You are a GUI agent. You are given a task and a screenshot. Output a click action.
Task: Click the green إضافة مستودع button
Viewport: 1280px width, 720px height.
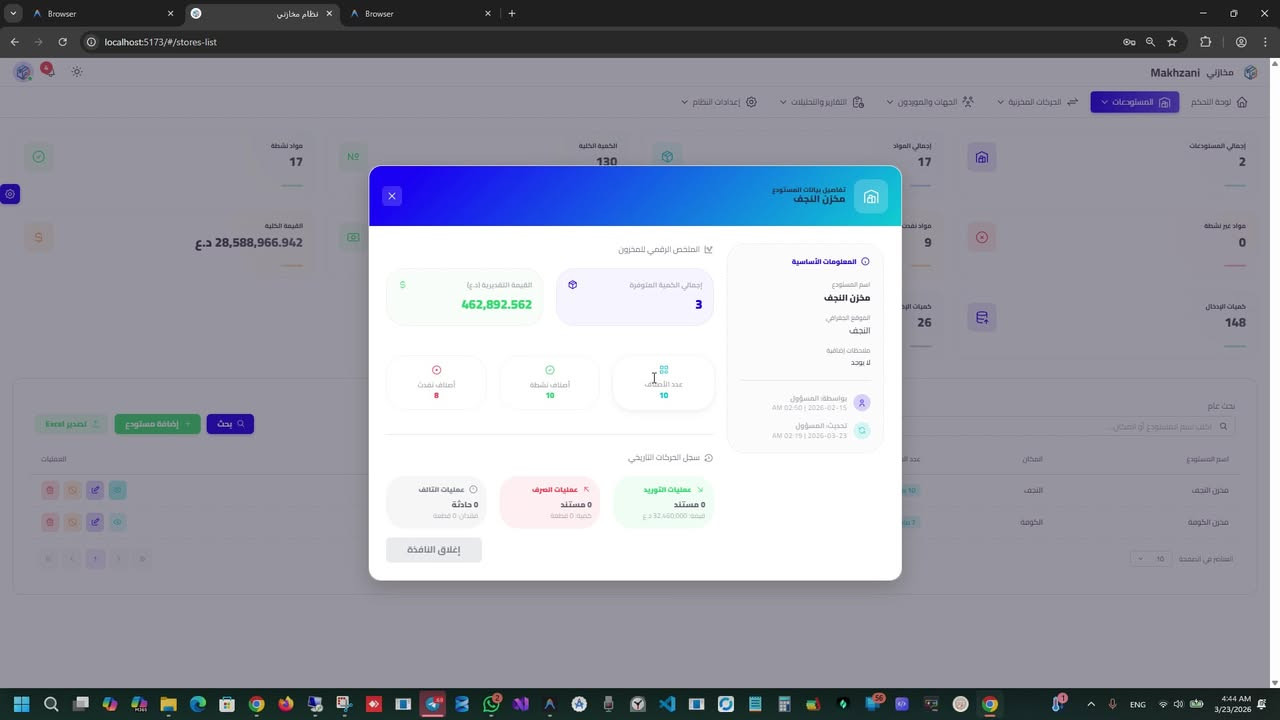pyautogui.click(x=156, y=423)
